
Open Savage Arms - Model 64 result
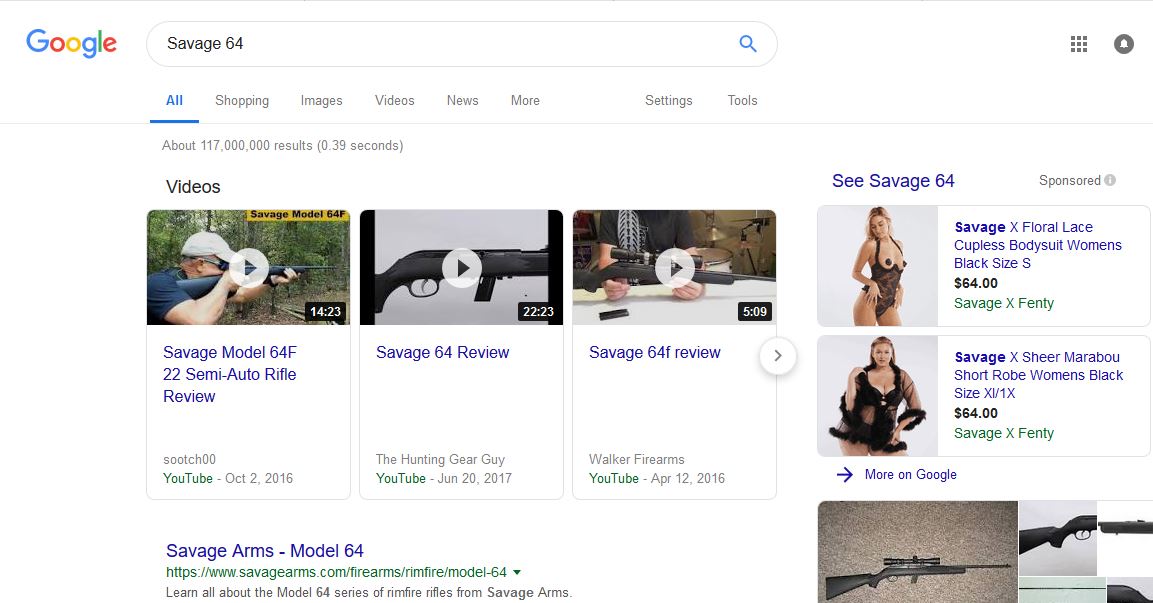265,551
